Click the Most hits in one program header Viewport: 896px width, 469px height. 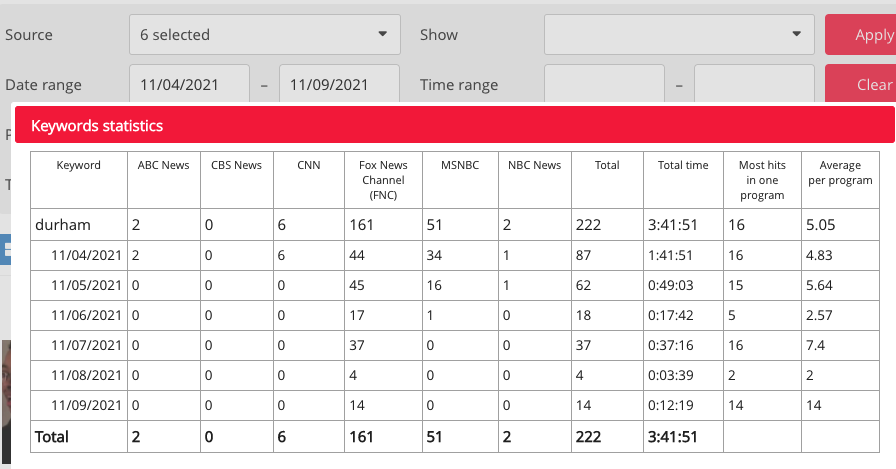click(762, 180)
